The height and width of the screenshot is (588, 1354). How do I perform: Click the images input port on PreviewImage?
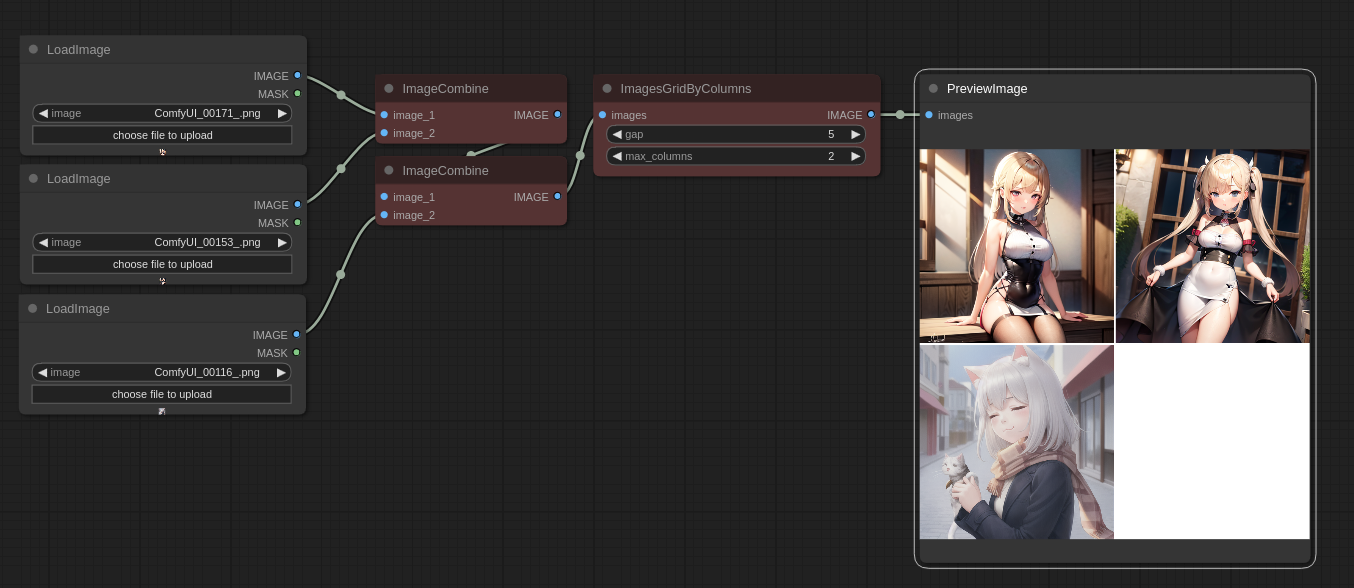(929, 114)
